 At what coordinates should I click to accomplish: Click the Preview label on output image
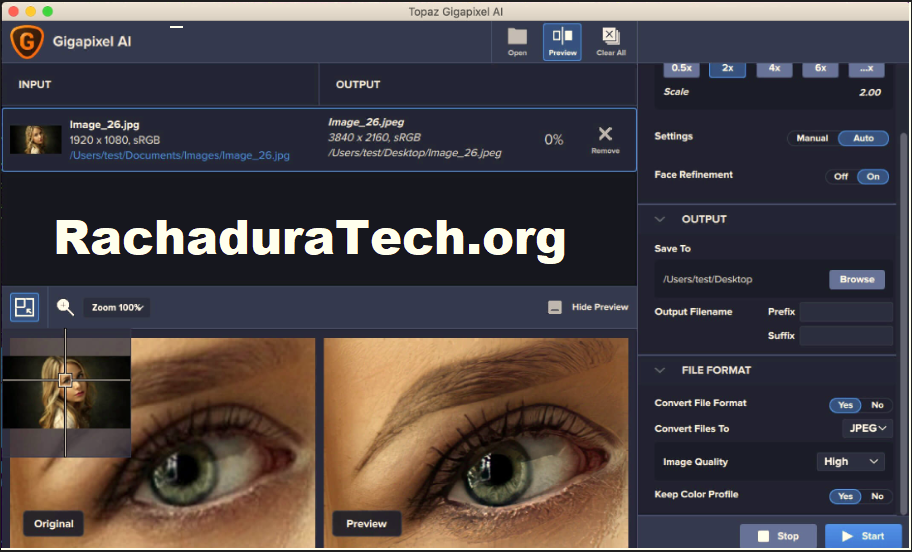click(366, 523)
